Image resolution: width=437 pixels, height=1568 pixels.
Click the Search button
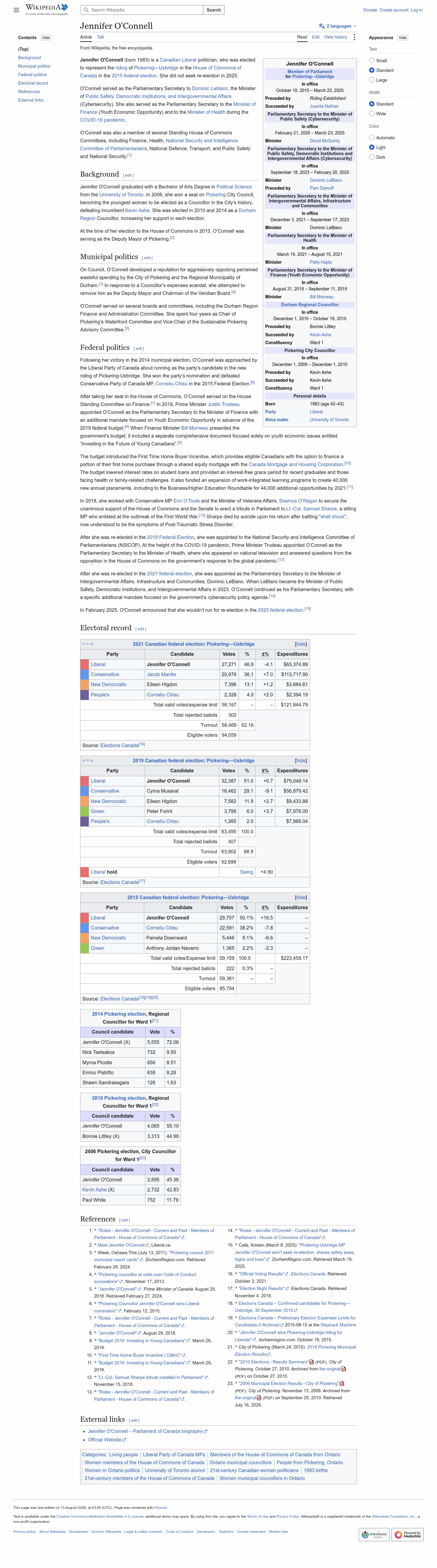(x=214, y=10)
